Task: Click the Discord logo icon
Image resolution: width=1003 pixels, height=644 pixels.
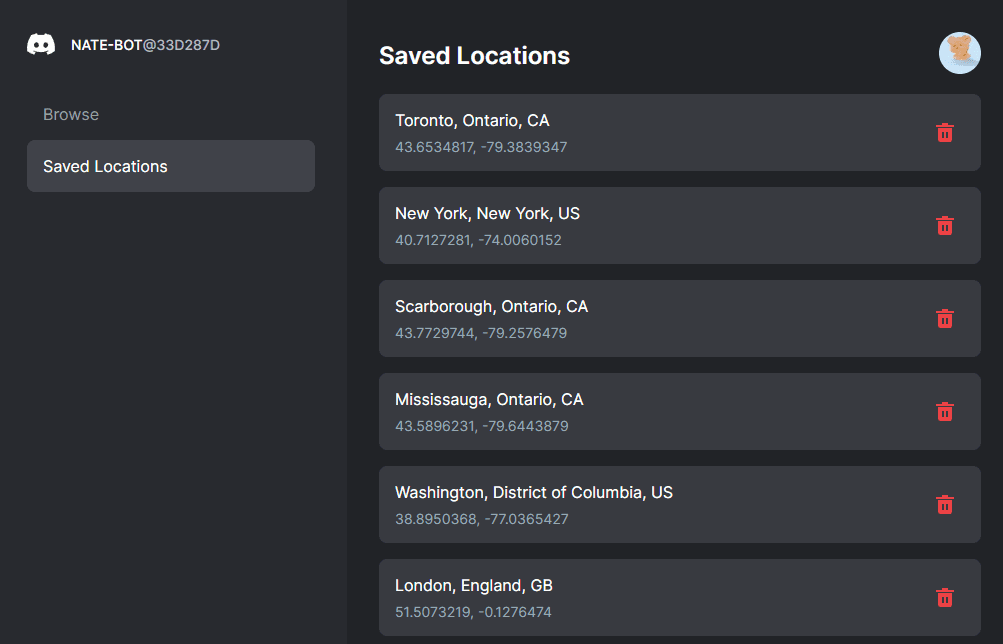Action: [41, 44]
